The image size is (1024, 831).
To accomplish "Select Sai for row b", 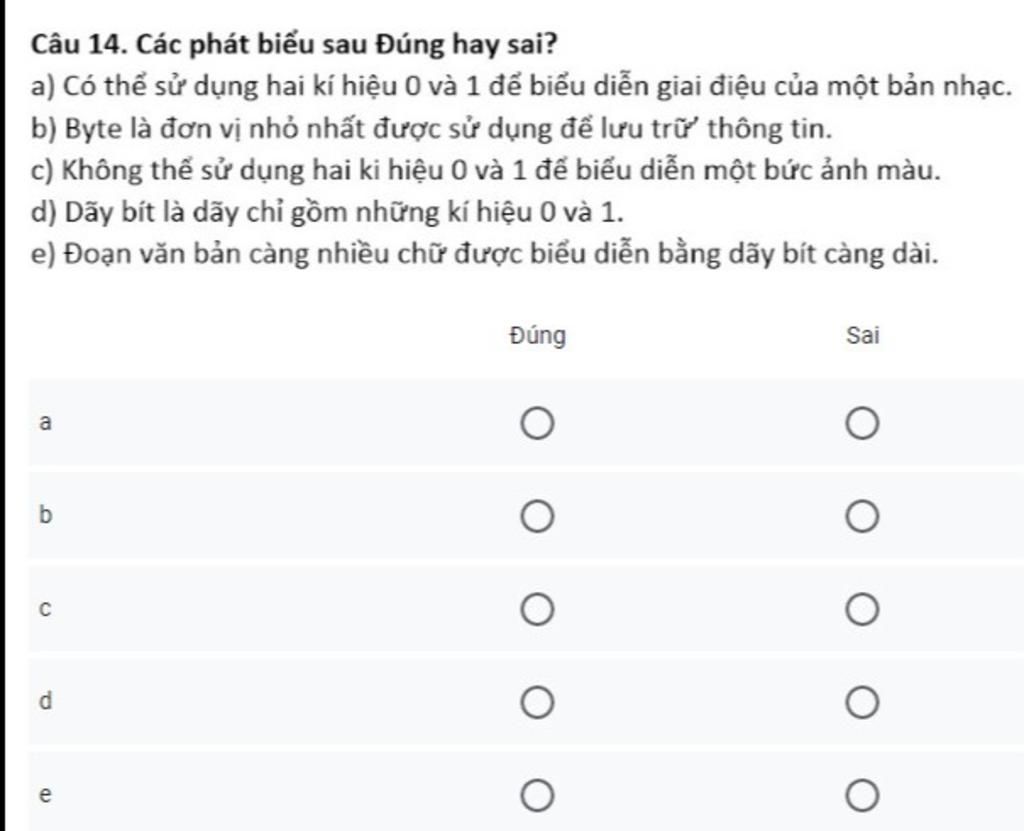I will pyautogui.click(x=862, y=518).
